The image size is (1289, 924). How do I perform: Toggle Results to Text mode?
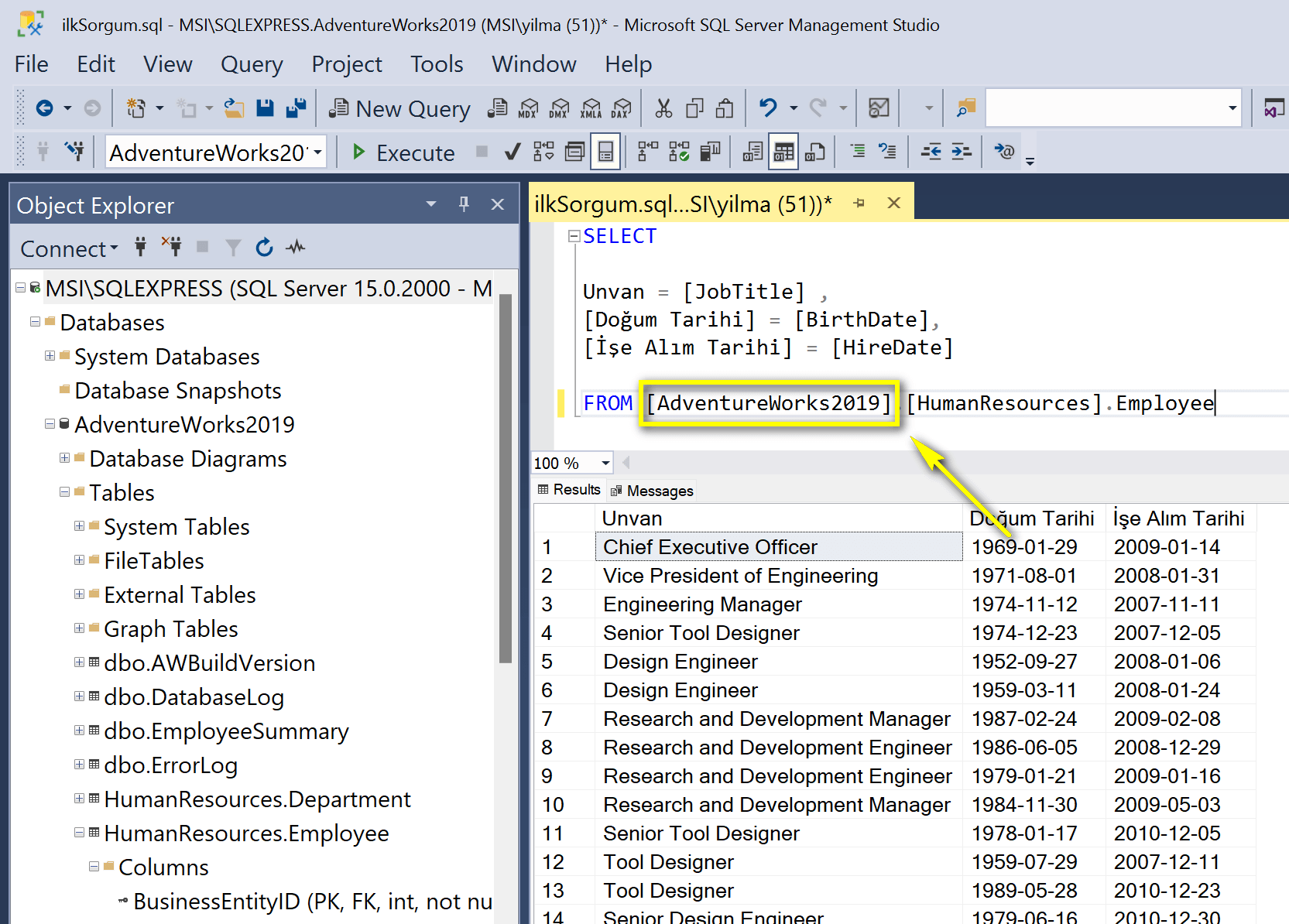point(752,152)
